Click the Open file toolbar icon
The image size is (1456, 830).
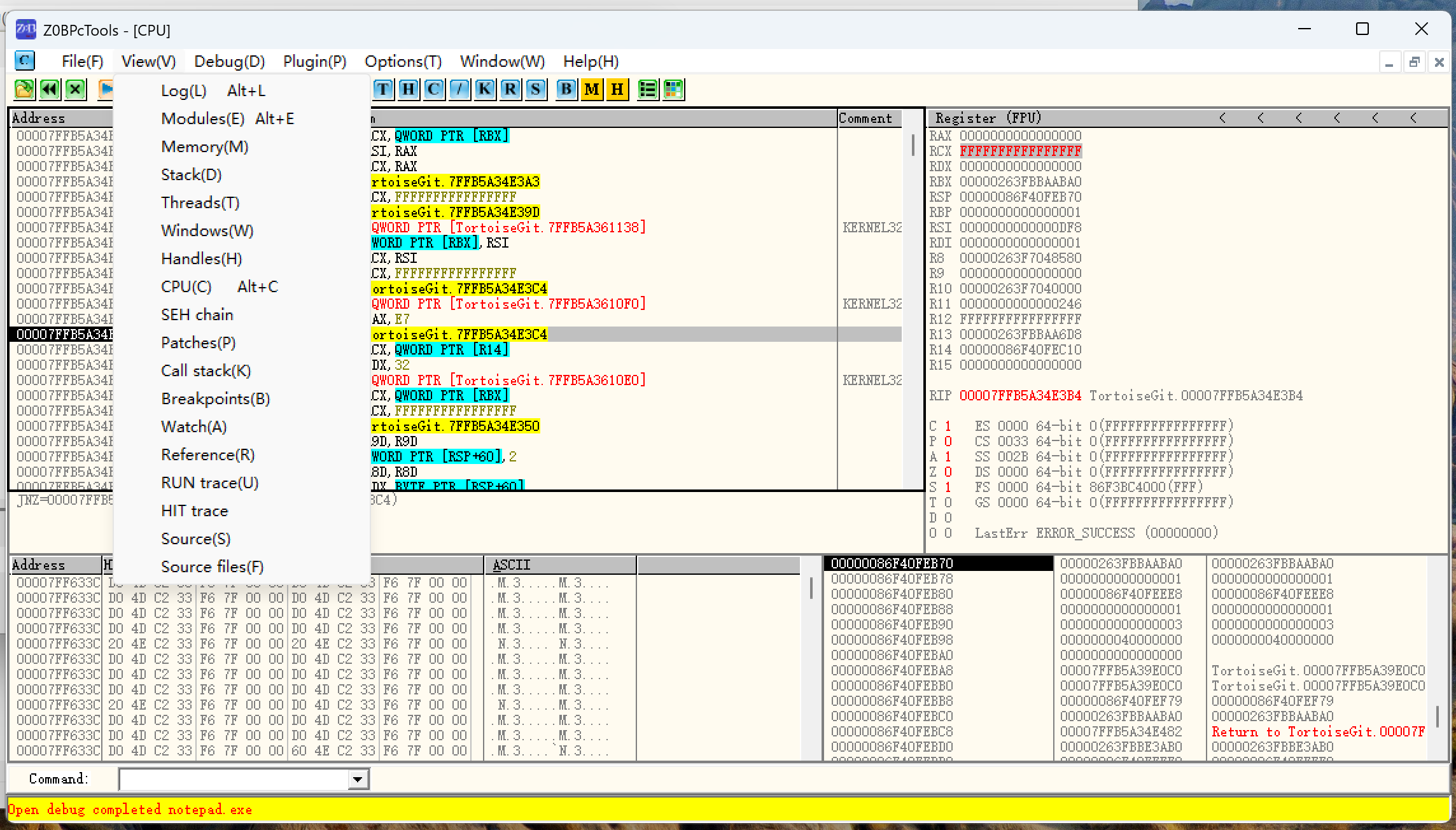point(24,89)
